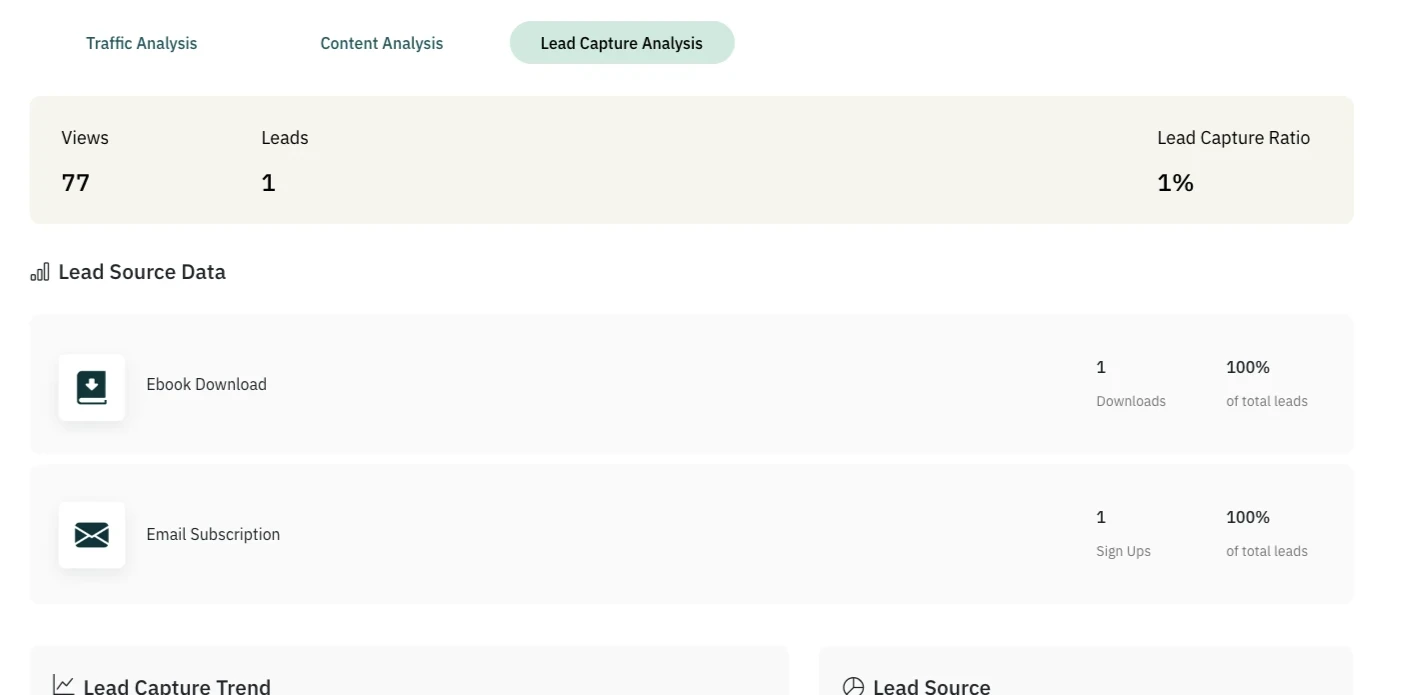Click the bar chart icon beside Lead Source Data

tap(38, 271)
